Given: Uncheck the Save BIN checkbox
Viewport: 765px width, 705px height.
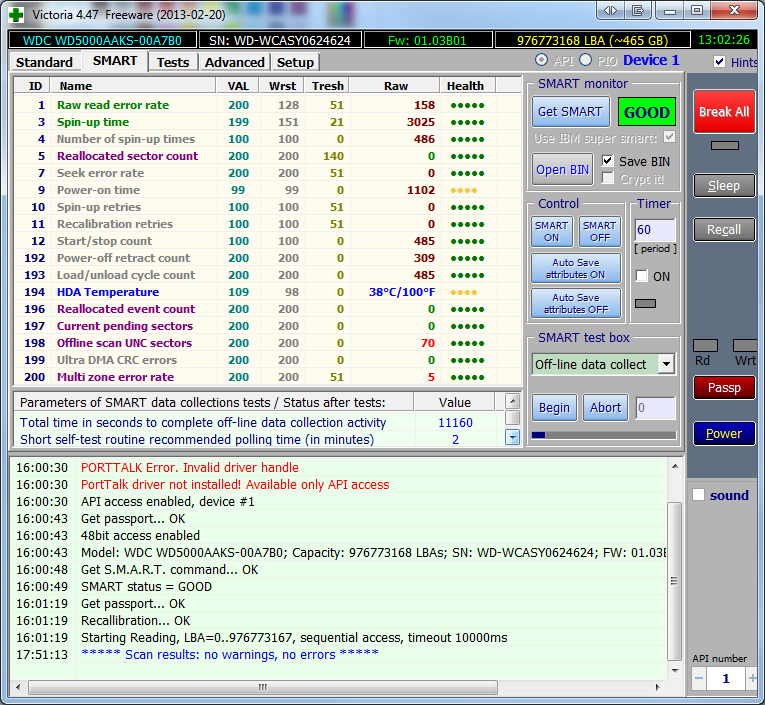Looking at the screenshot, I should pos(608,161).
